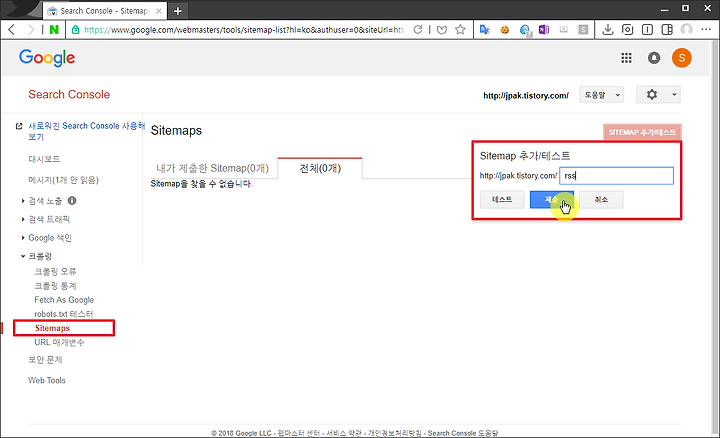Click the globe extension icon
The image size is (720, 438).
click(525, 30)
